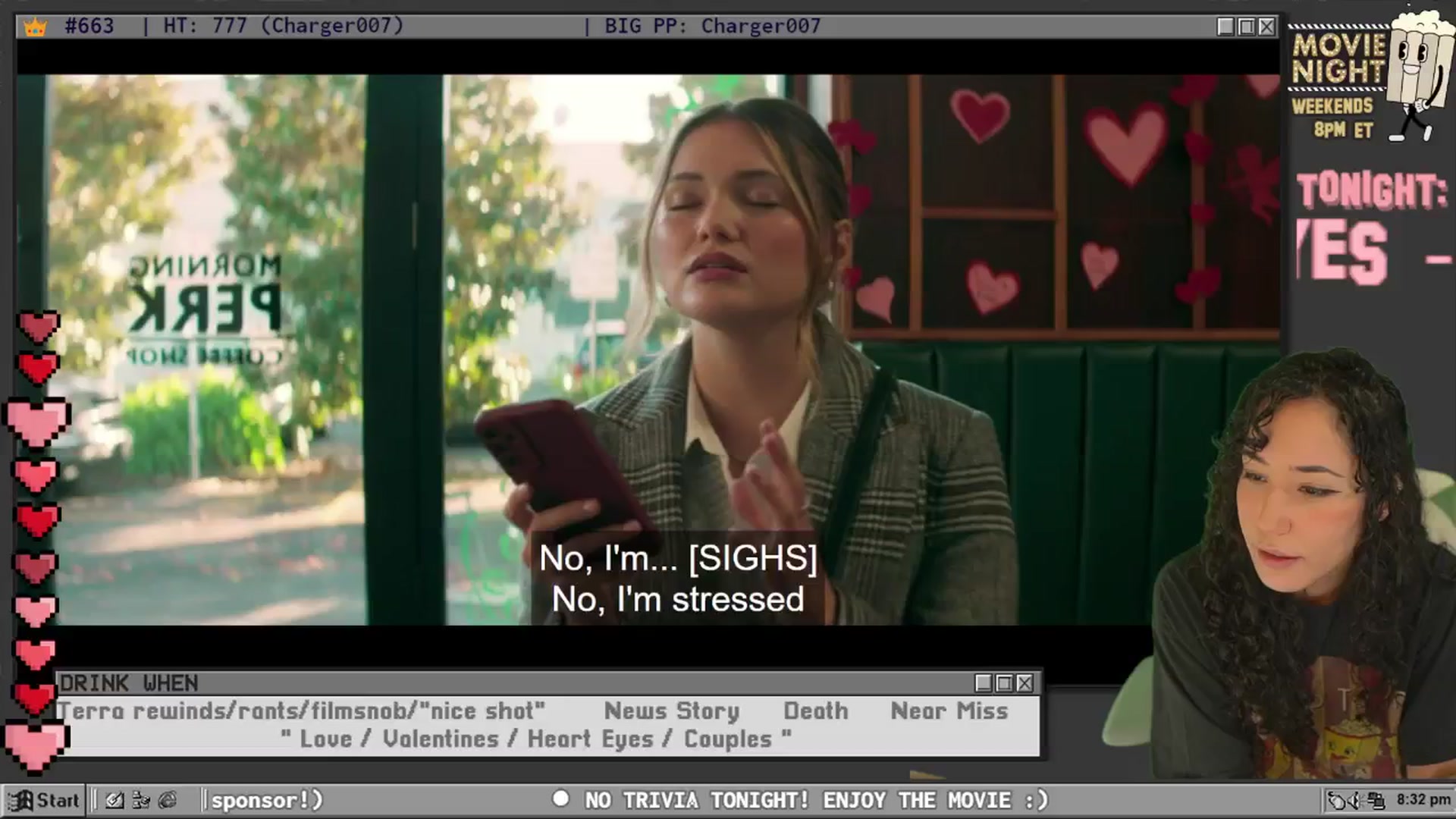
Task: Click the 8:32 pm taskbar clock
Action: tap(1423, 800)
